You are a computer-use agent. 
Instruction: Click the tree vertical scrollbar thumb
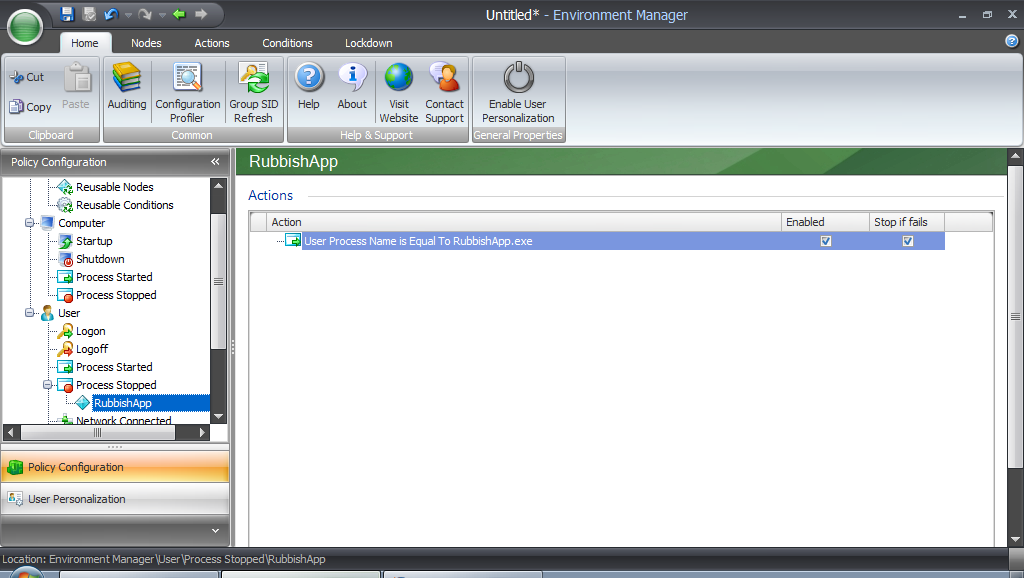coord(219,281)
